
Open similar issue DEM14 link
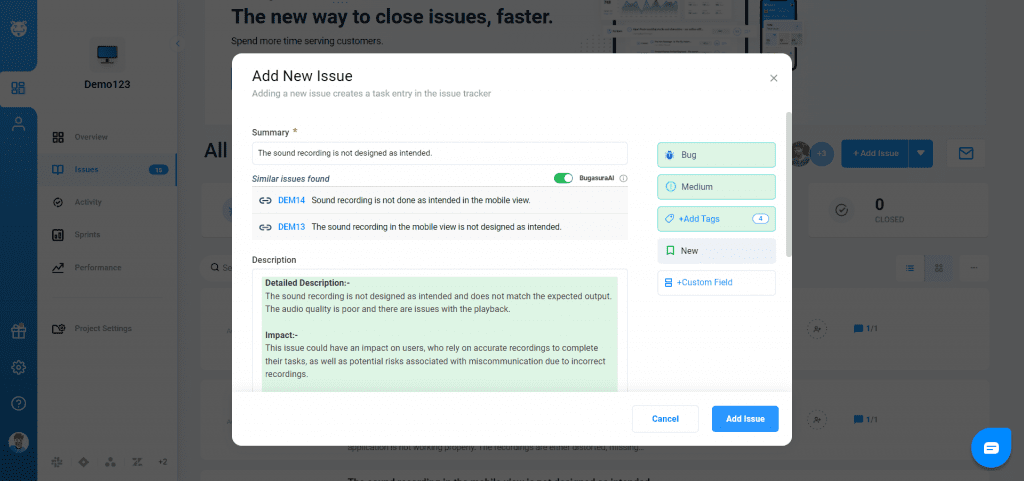[x=291, y=200]
